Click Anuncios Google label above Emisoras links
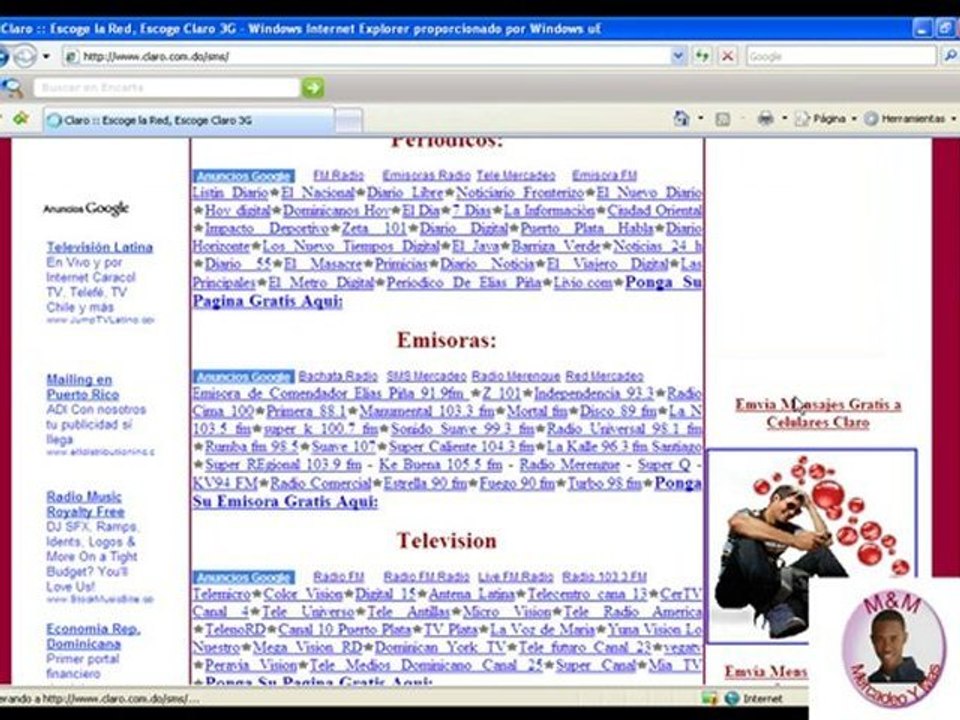960x720 pixels. click(x=244, y=377)
